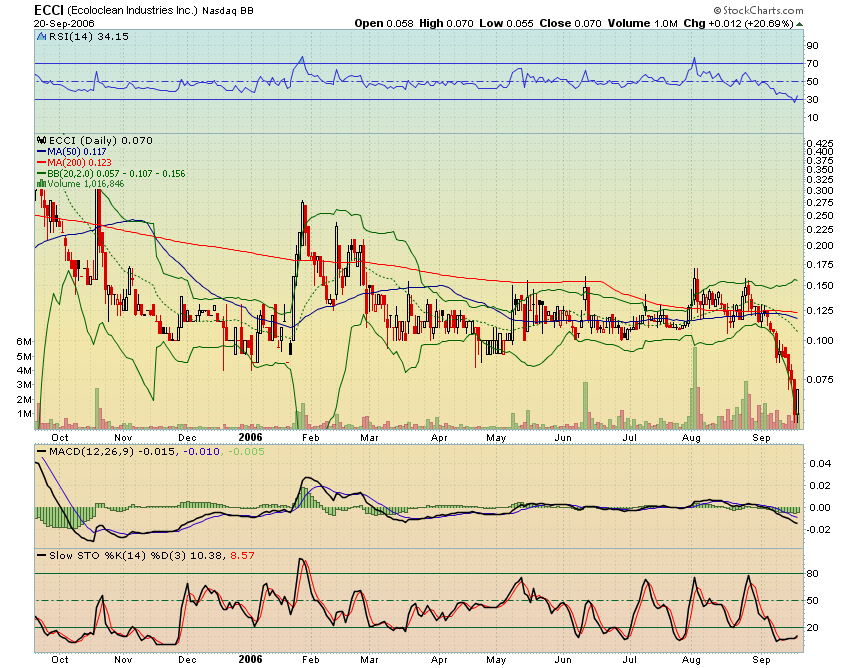Click the 0.075 price axis label
Viewport: 850px width, 668px height.
820,380
